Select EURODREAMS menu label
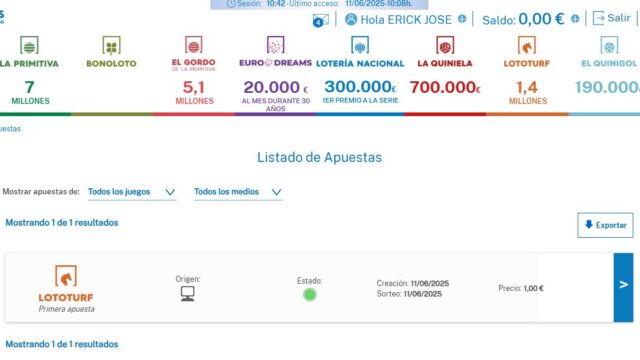Viewport: 640px width, 360px height. [x=276, y=63]
